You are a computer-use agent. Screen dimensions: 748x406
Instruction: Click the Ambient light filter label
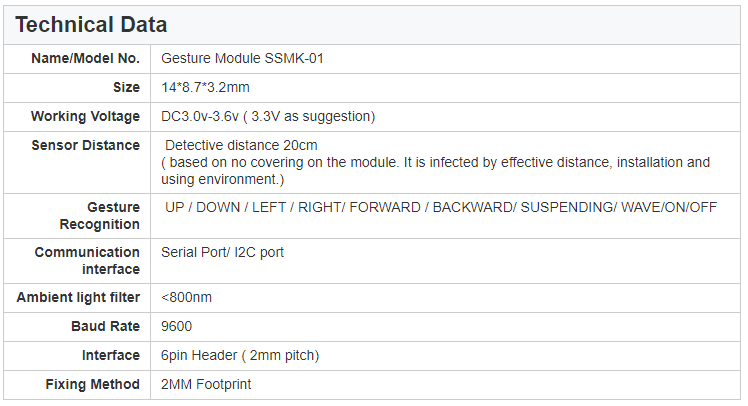pos(78,298)
